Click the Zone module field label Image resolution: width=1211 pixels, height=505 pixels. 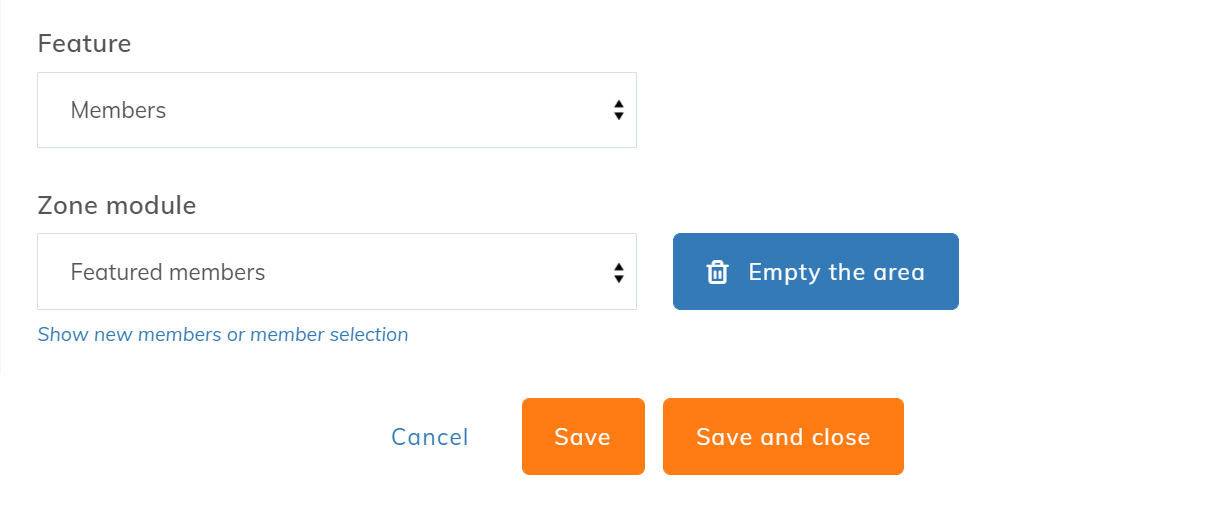click(x=117, y=206)
